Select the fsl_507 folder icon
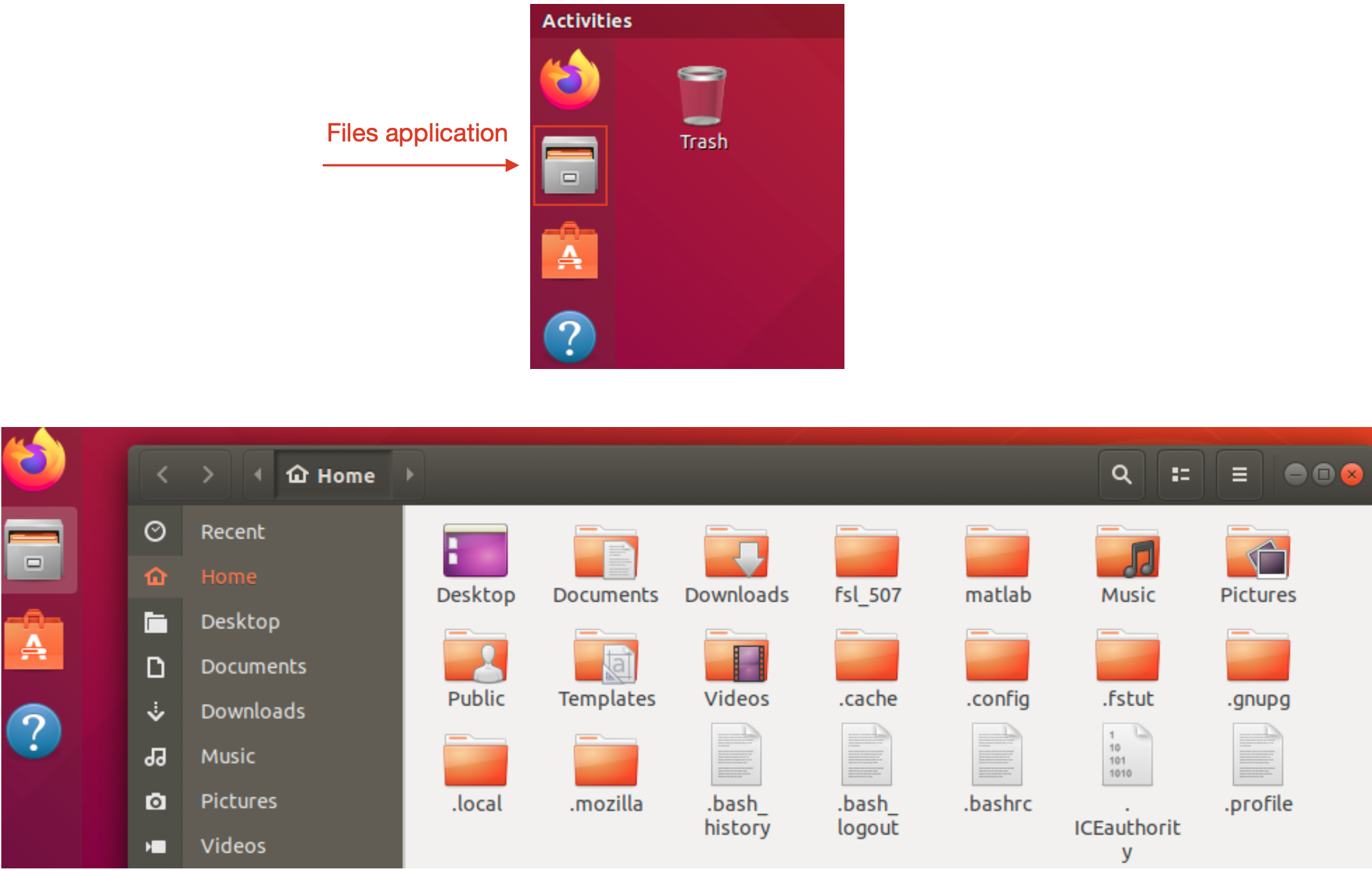Screen dimensions: 1372x871 [x=867, y=553]
